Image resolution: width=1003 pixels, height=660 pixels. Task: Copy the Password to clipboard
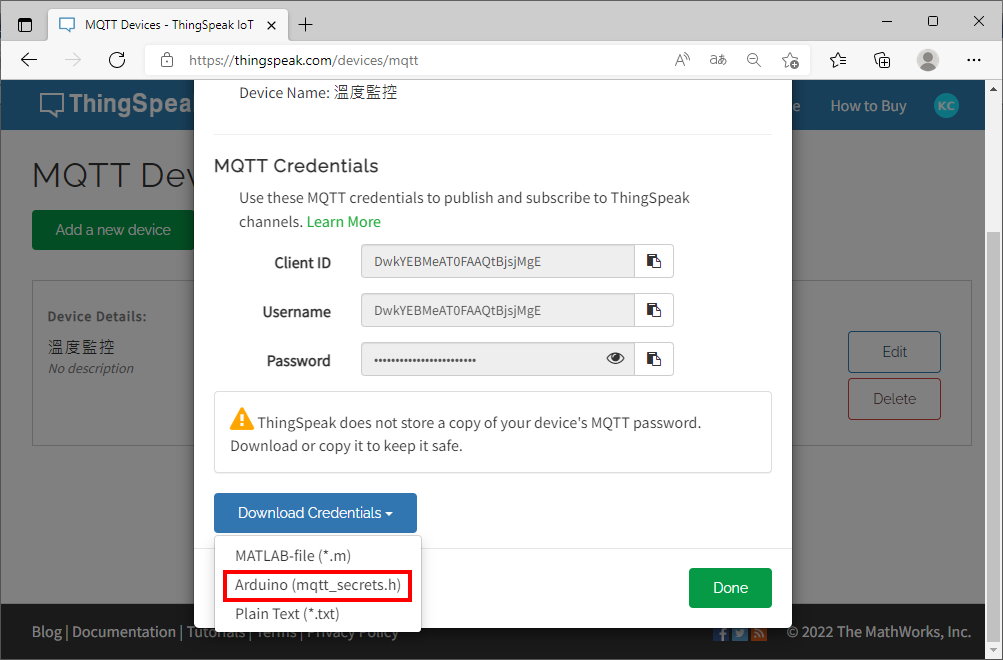[x=654, y=359]
